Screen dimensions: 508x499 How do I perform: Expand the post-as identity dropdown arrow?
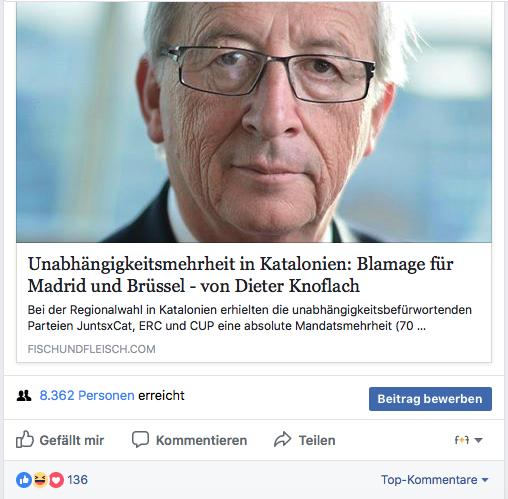(478, 440)
